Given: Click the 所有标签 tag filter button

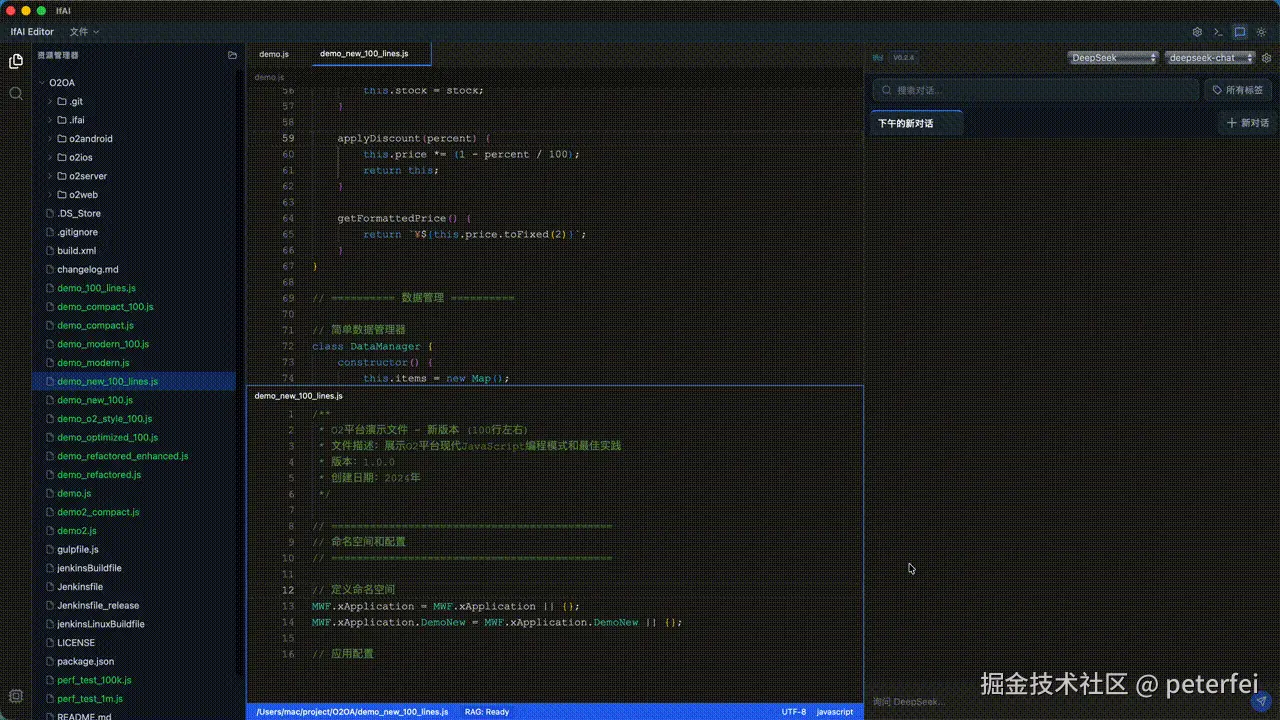Looking at the screenshot, I should (x=1237, y=90).
